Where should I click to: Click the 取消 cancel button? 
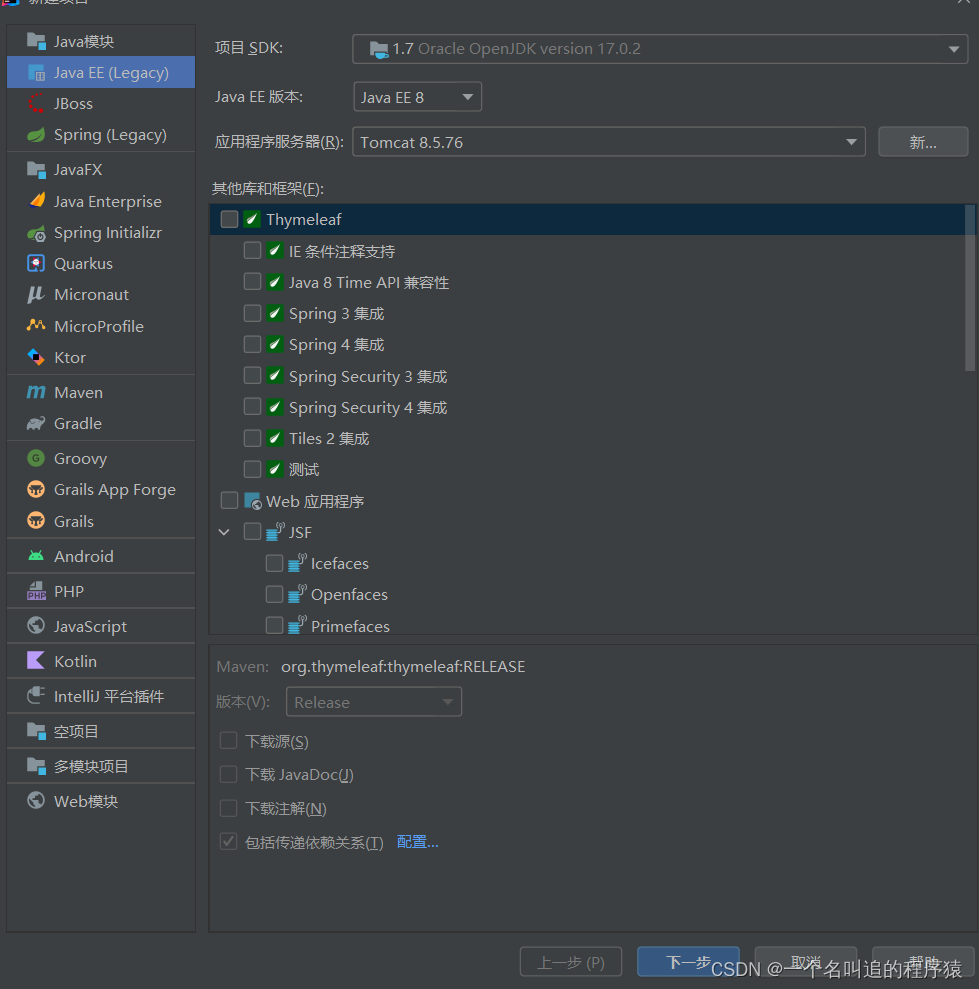click(806, 962)
